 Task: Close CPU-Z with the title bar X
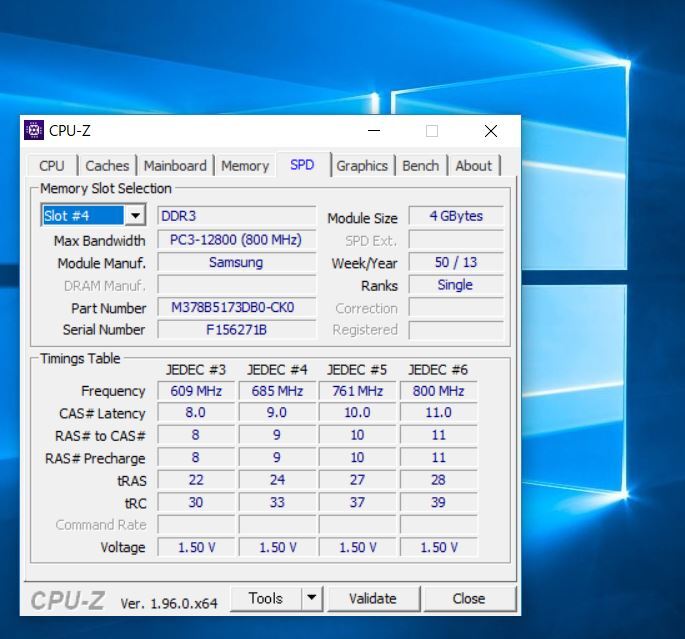click(x=491, y=131)
